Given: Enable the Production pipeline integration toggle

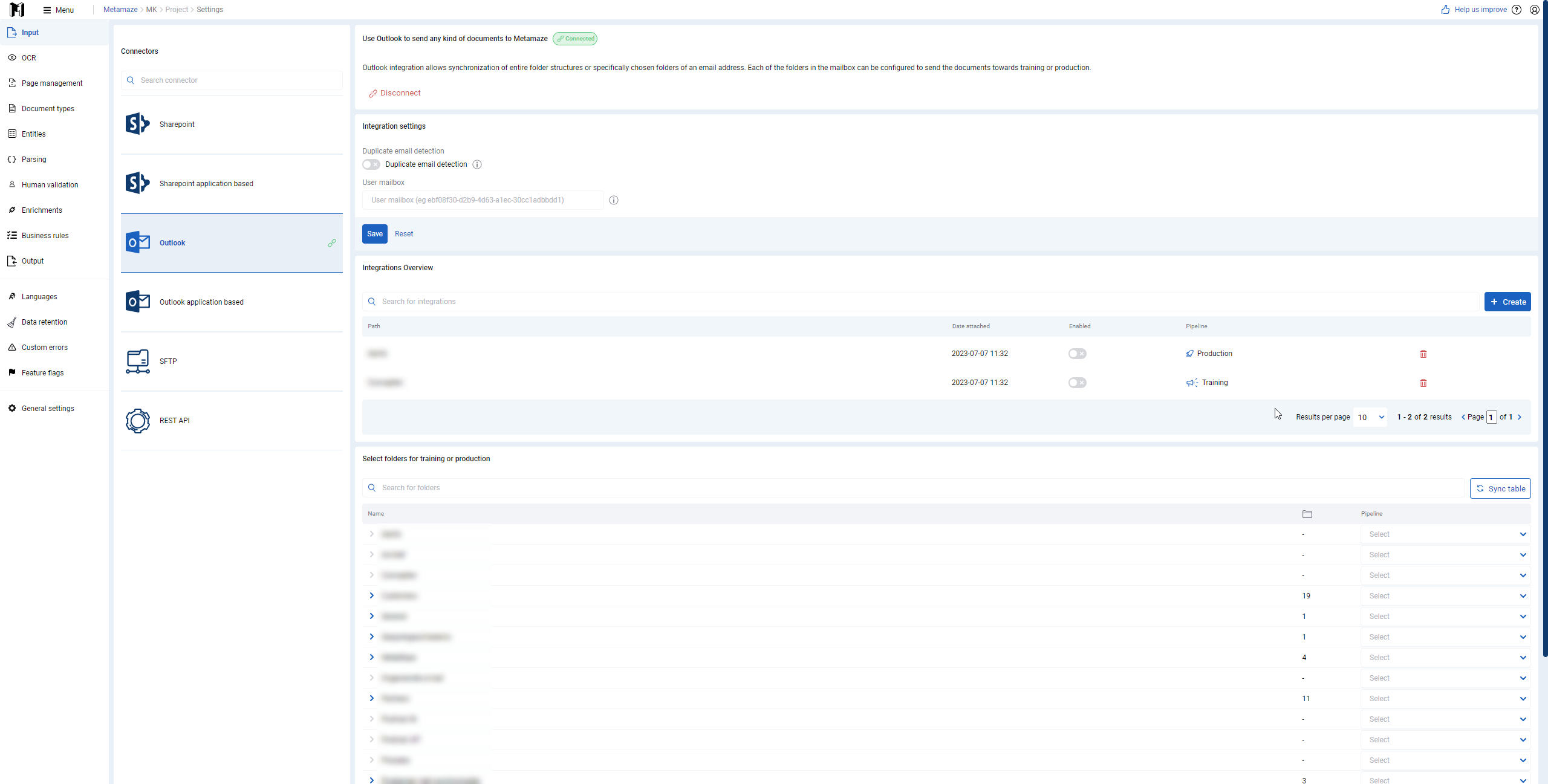Looking at the screenshot, I should point(1077,354).
